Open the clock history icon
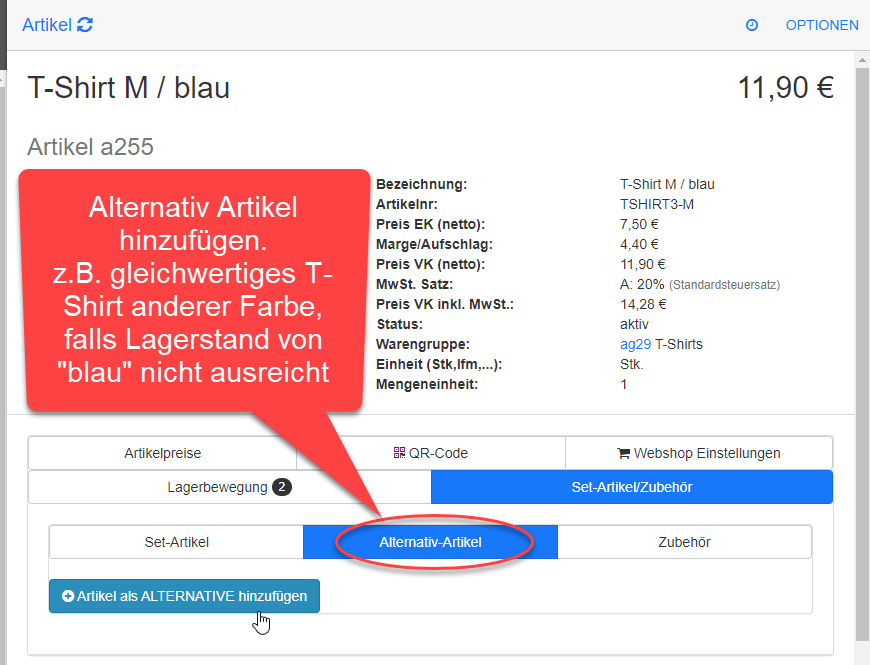Image resolution: width=870 pixels, height=665 pixels. (x=752, y=25)
